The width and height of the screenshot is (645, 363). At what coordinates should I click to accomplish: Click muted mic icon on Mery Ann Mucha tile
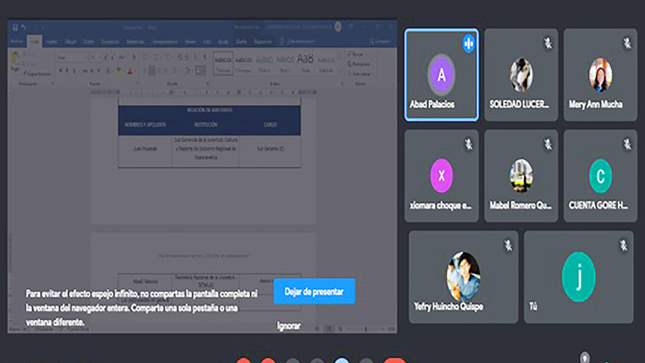627,43
